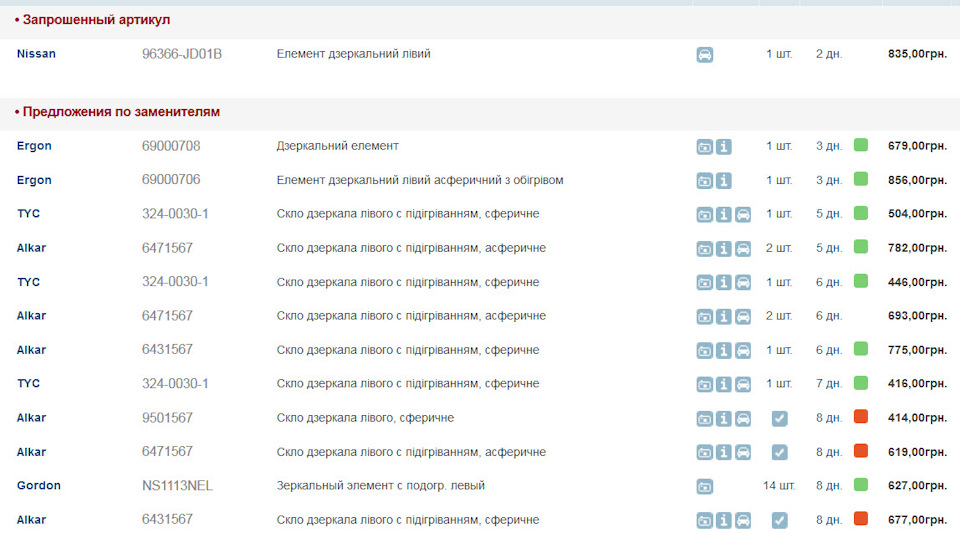This screenshot has width=960, height=533.
Task: View photo icon in Alkar 775,00 row
Action: click(x=705, y=351)
